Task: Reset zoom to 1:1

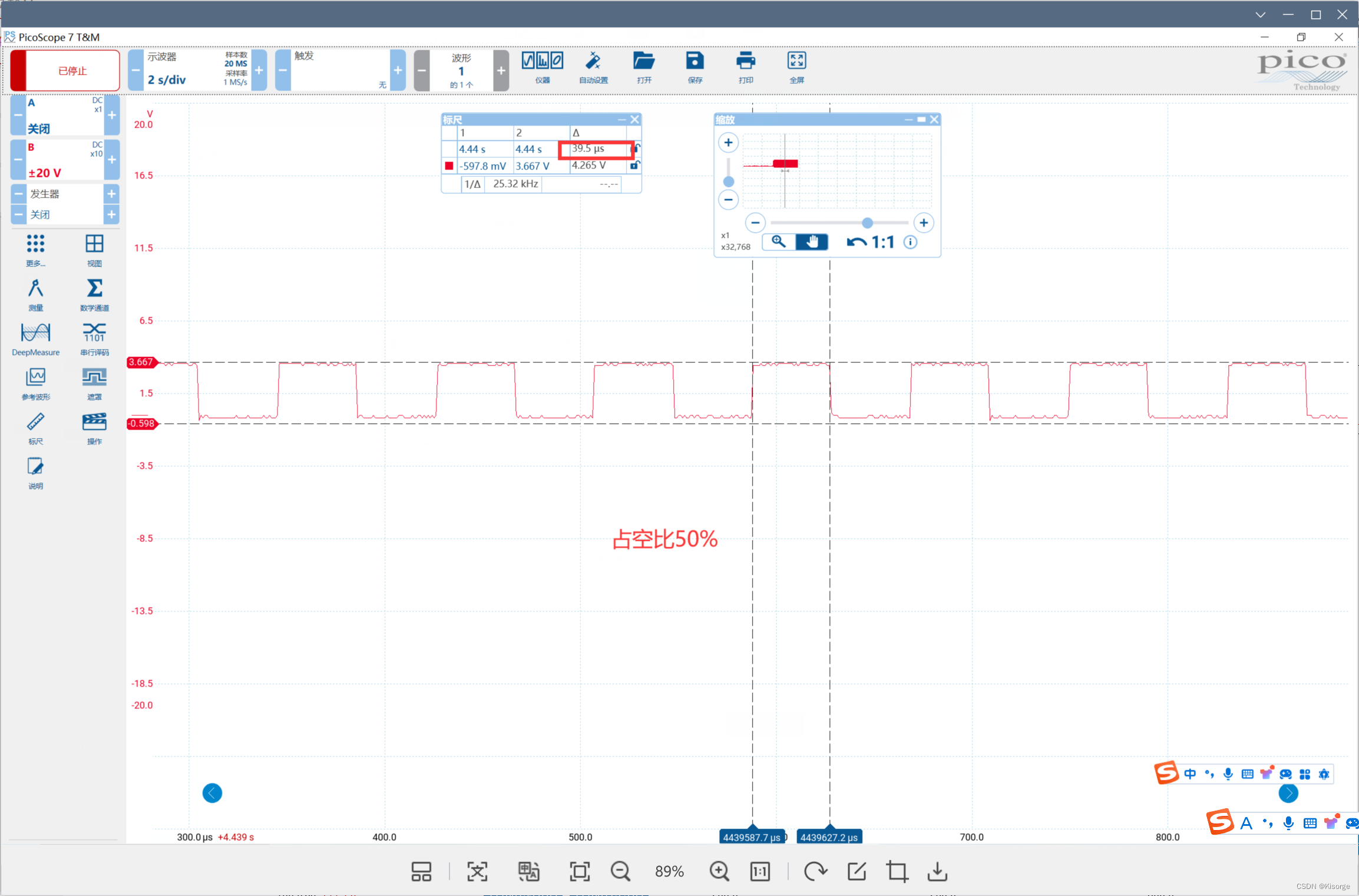Action: pyautogui.click(x=882, y=242)
